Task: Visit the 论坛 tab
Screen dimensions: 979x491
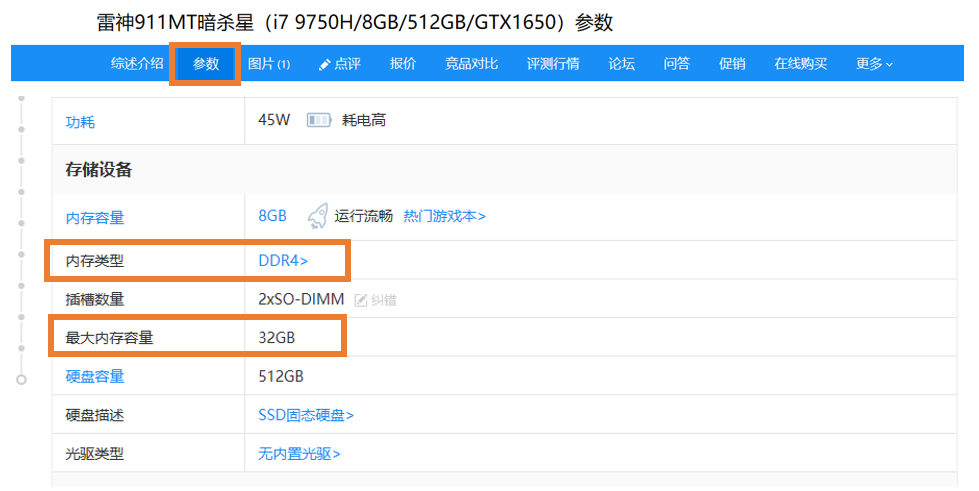Action: [x=621, y=64]
